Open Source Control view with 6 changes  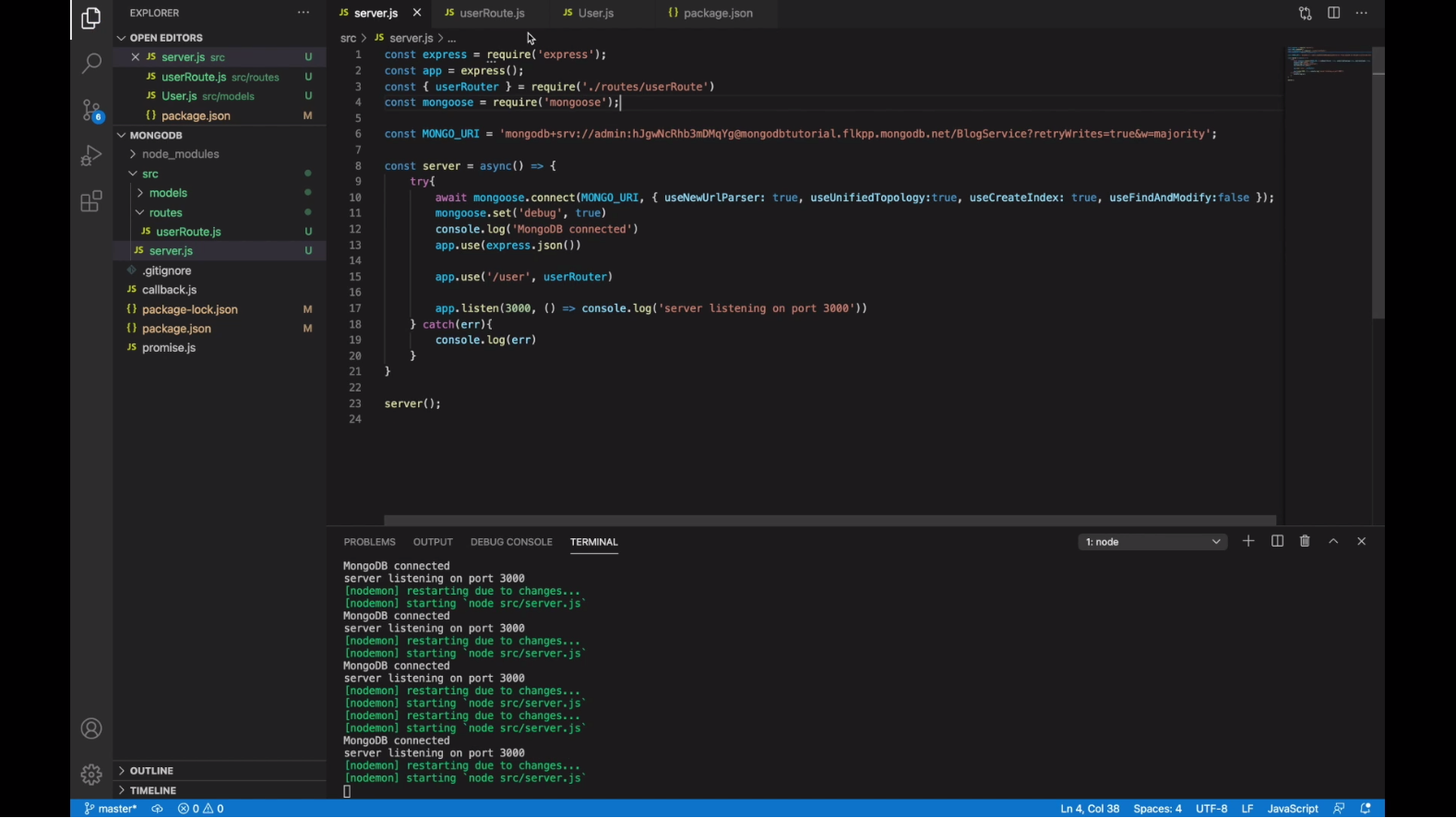click(91, 111)
